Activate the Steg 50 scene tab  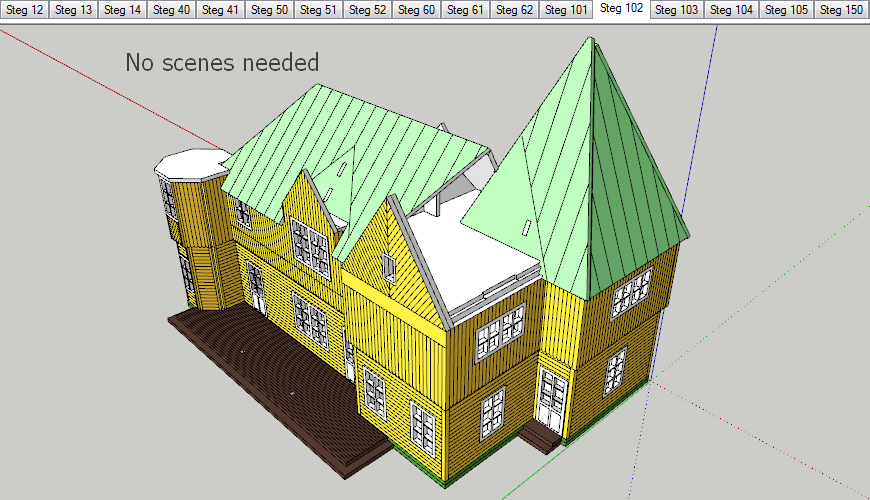269,10
